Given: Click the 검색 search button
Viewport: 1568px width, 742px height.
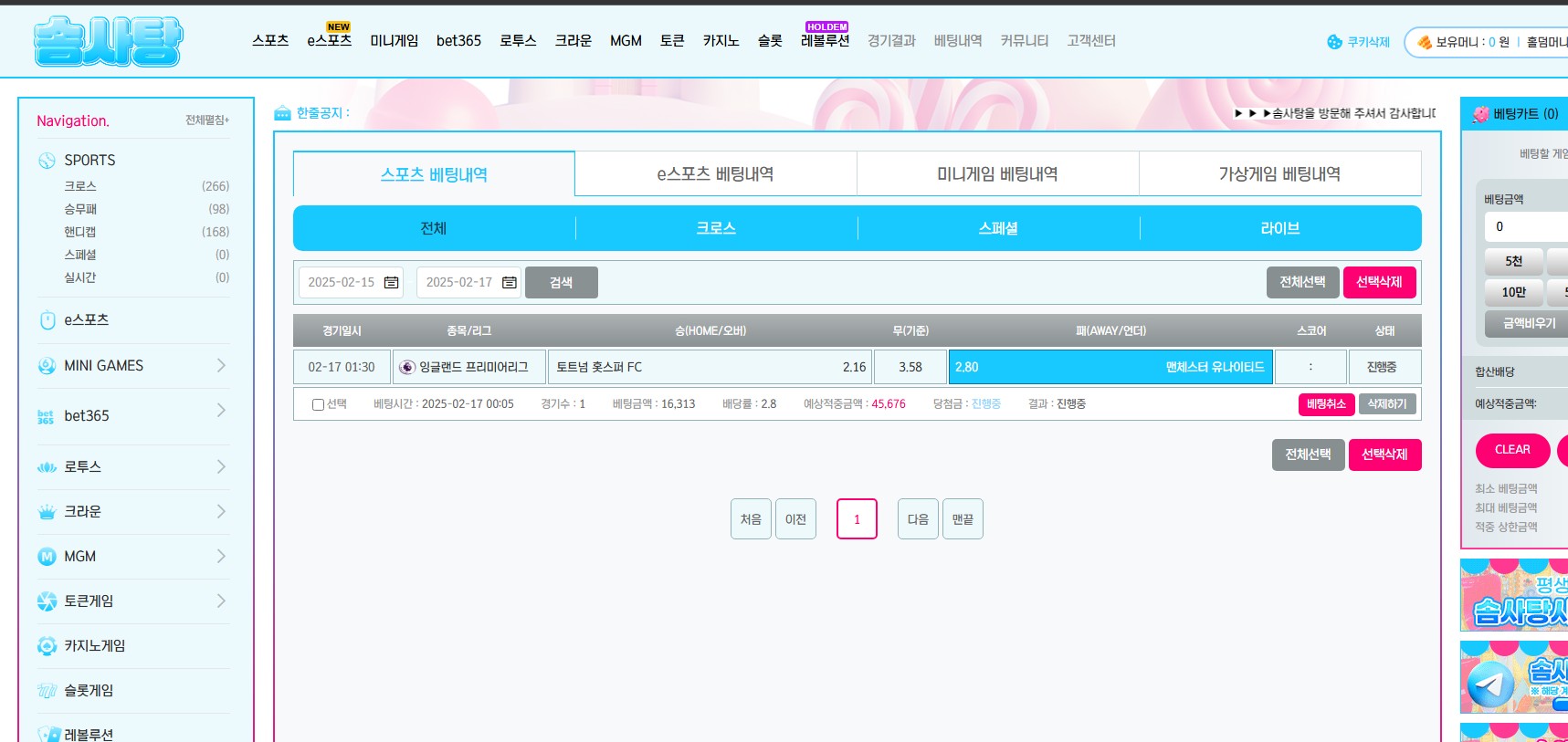Looking at the screenshot, I should (562, 283).
